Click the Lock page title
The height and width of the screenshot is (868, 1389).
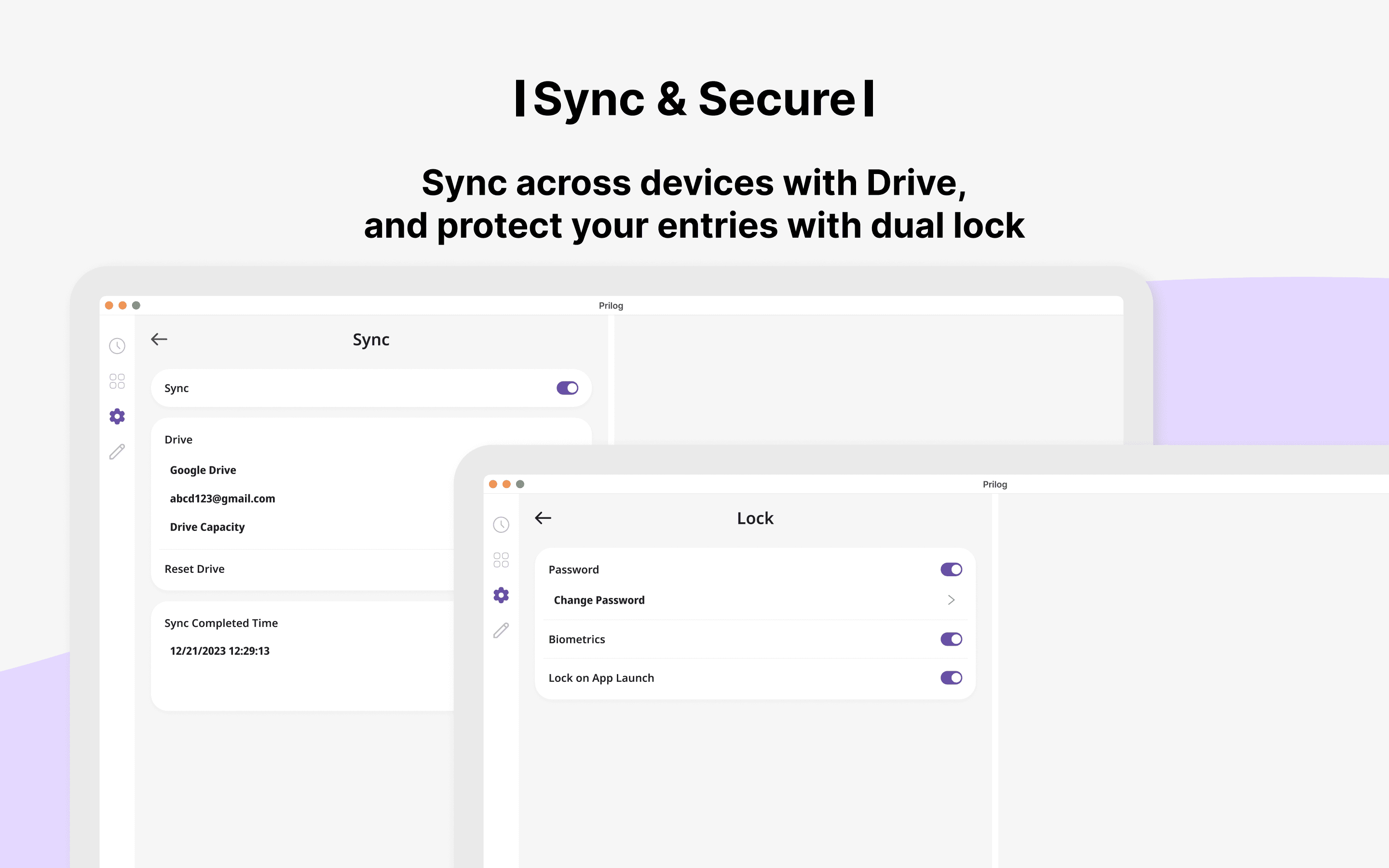point(755,518)
